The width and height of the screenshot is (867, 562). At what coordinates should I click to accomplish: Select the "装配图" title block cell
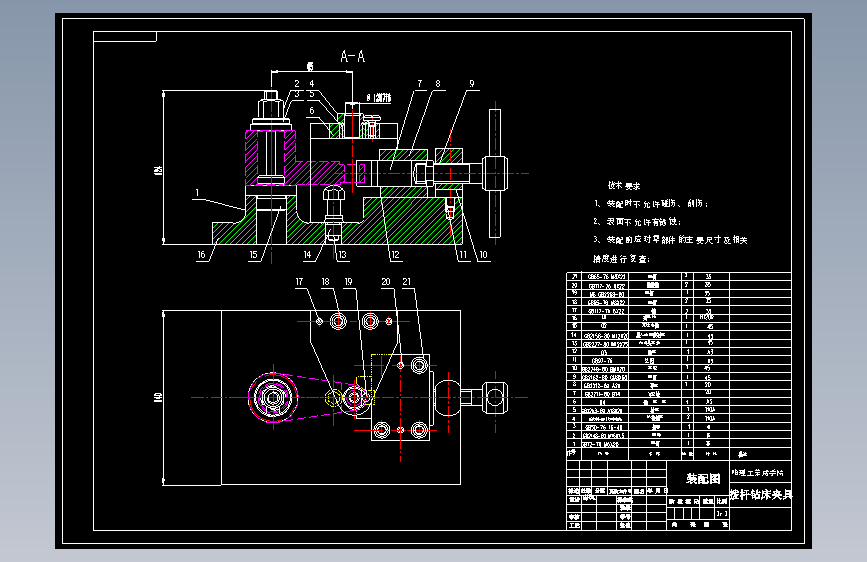pos(698,478)
